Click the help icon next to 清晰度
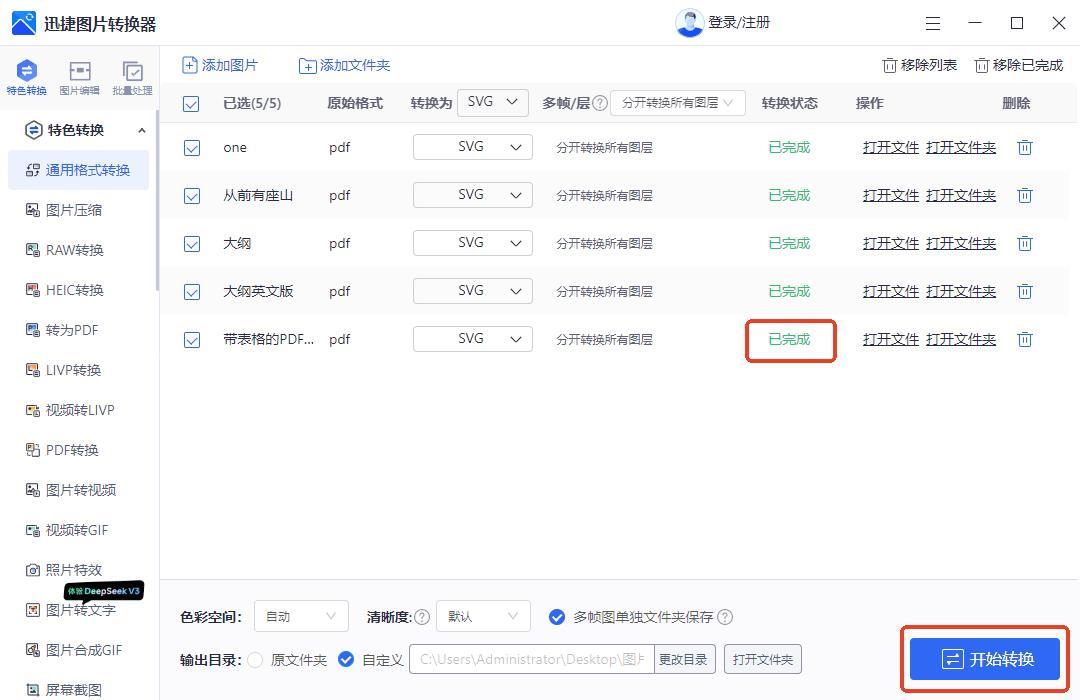The width and height of the screenshot is (1080, 700). pos(422,617)
